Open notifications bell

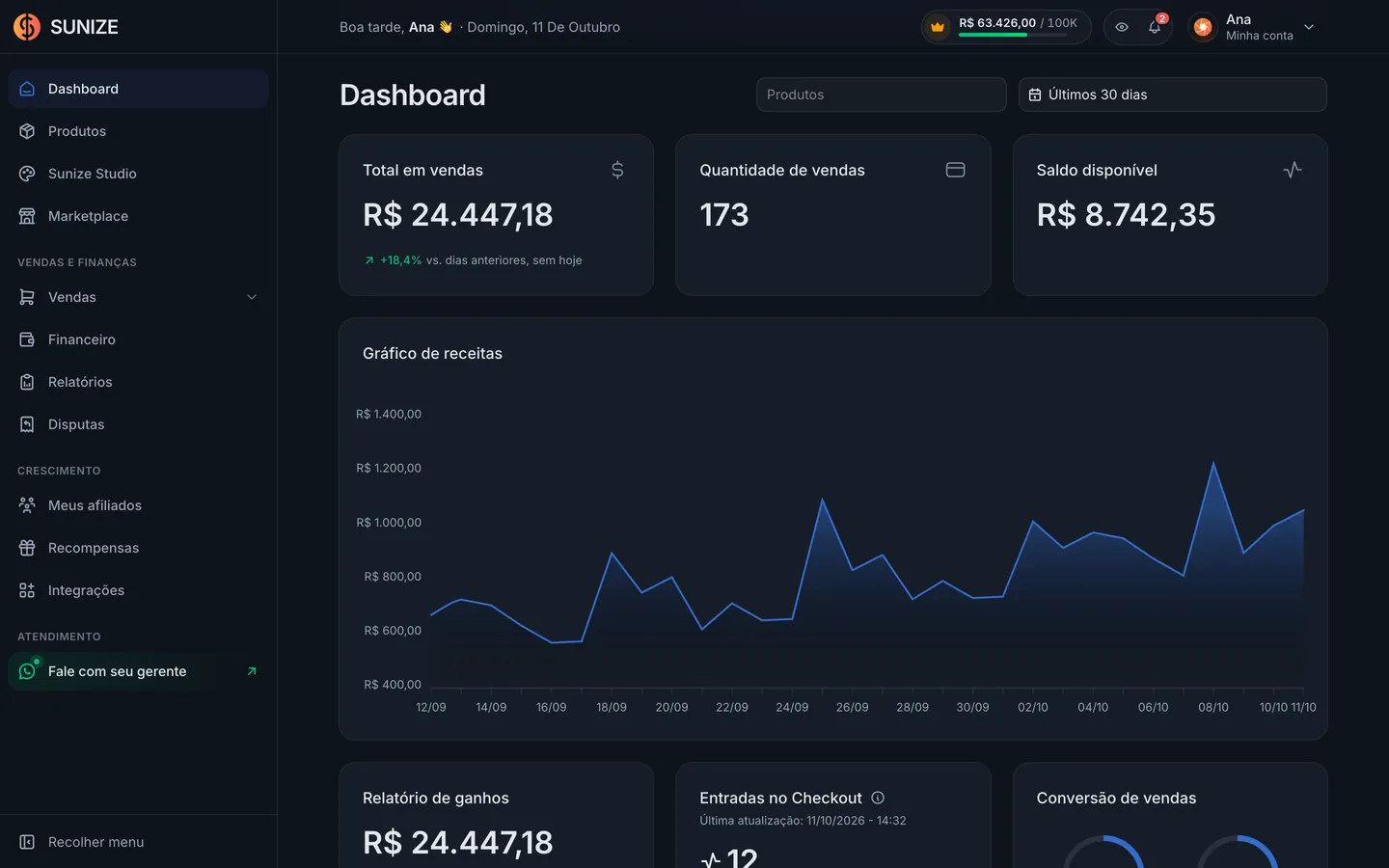click(1155, 27)
